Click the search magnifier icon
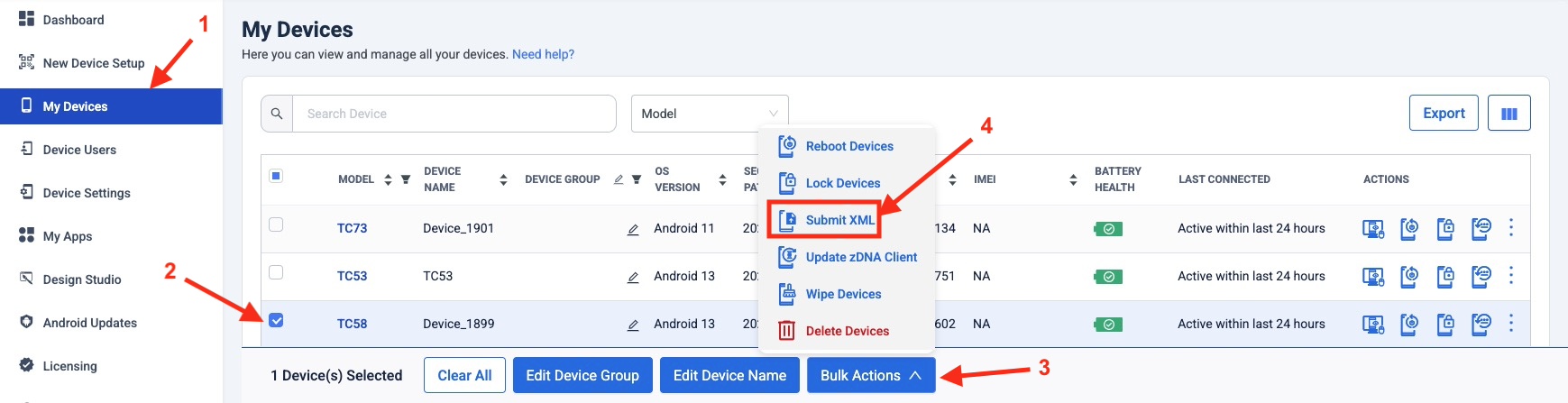 (x=277, y=114)
